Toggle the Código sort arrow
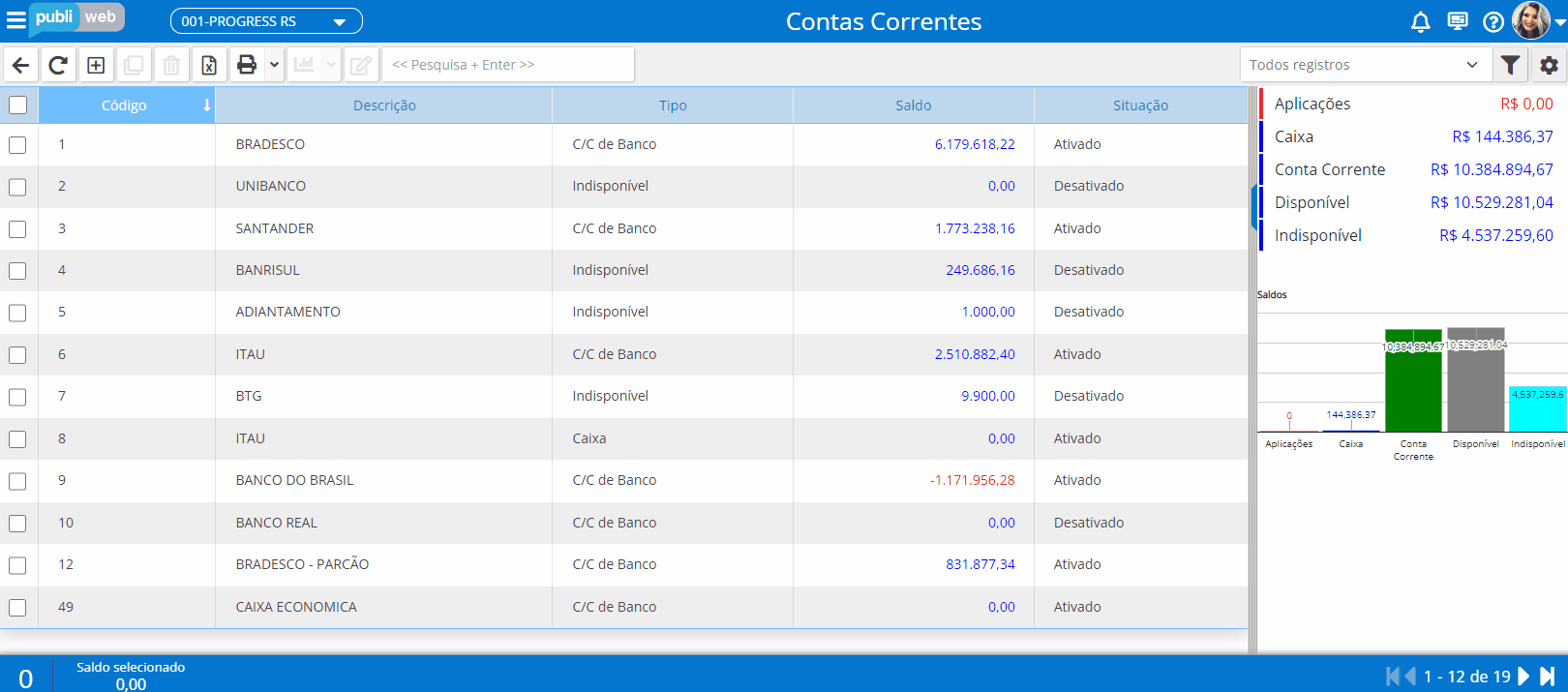The image size is (1568, 692). click(206, 105)
